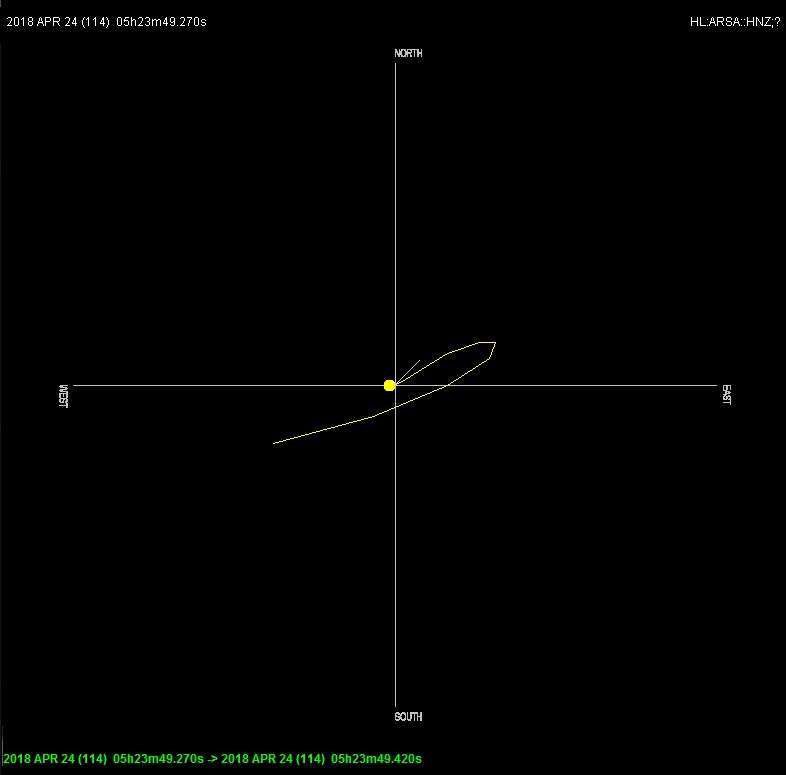Select the EAST axis label
This screenshot has height=775, width=786.
[x=726, y=395]
